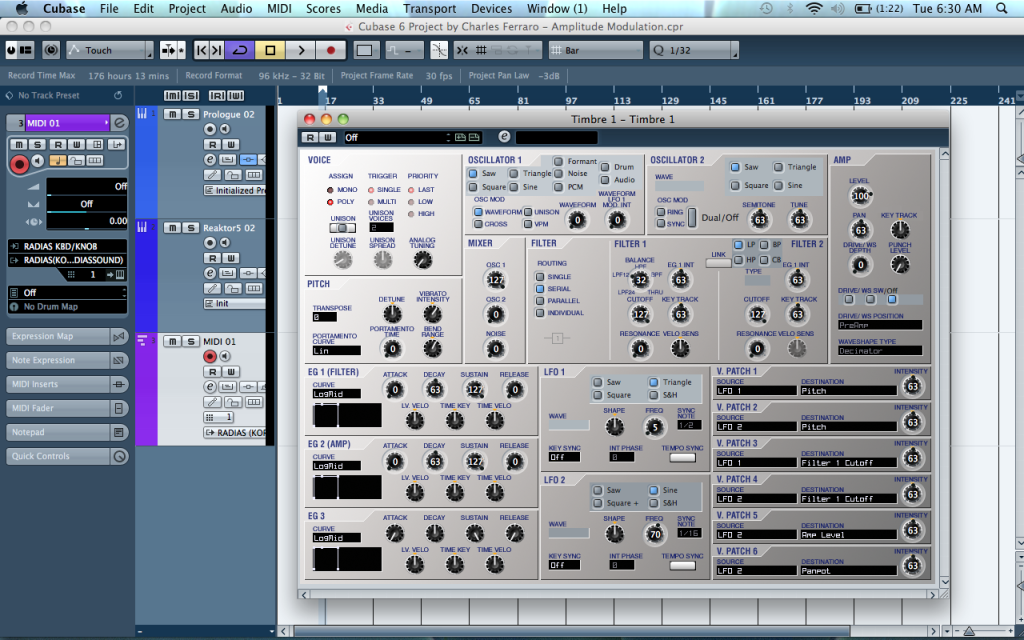The height and width of the screenshot is (640, 1024).
Task: Open V. PATCH 1 destination Pitch dropdown
Action: click(x=848, y=391)
